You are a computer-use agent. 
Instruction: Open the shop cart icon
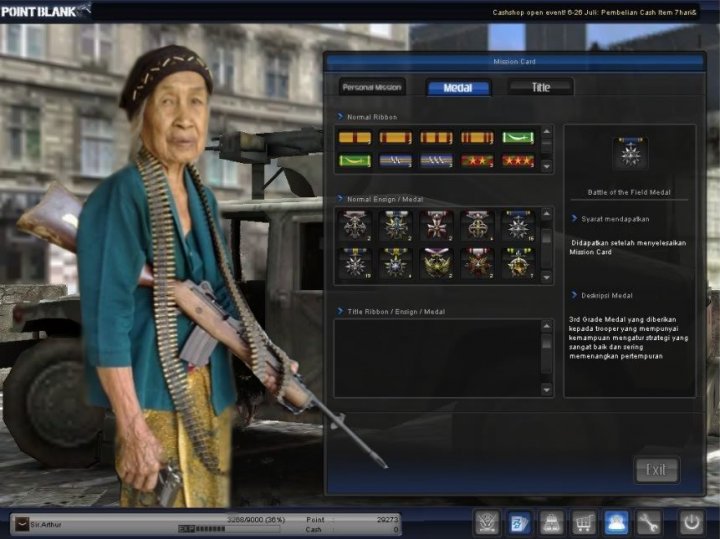tap(583, 522)
